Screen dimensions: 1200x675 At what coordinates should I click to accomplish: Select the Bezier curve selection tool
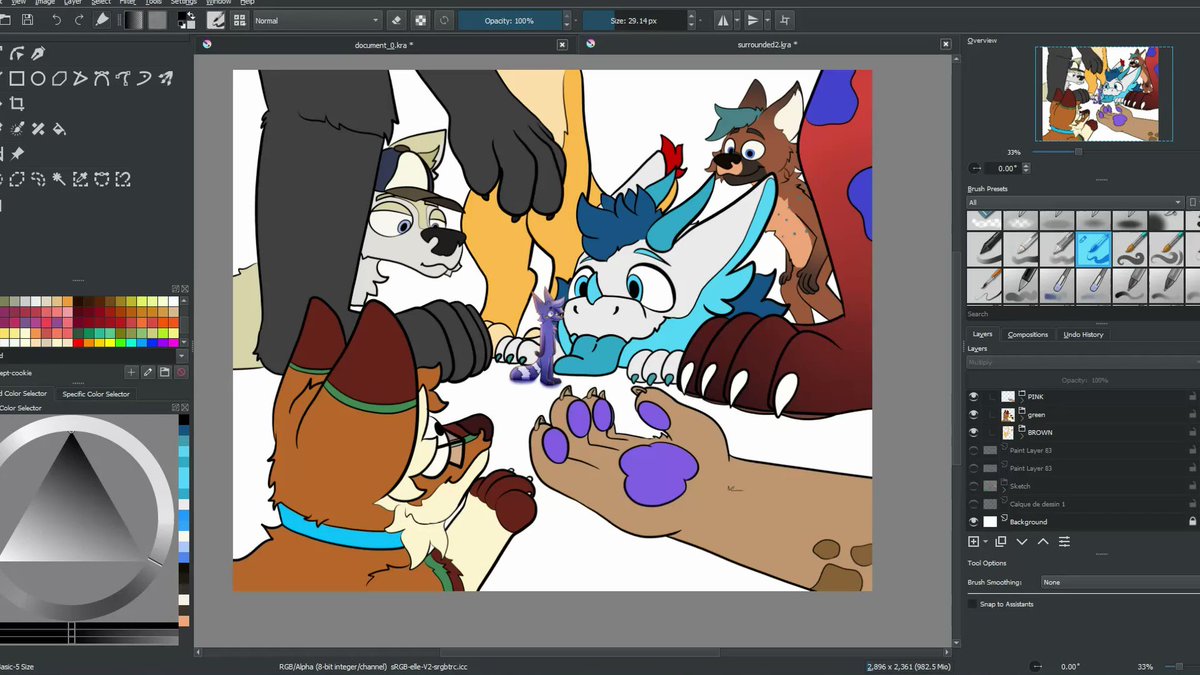[x=101, y=179]
